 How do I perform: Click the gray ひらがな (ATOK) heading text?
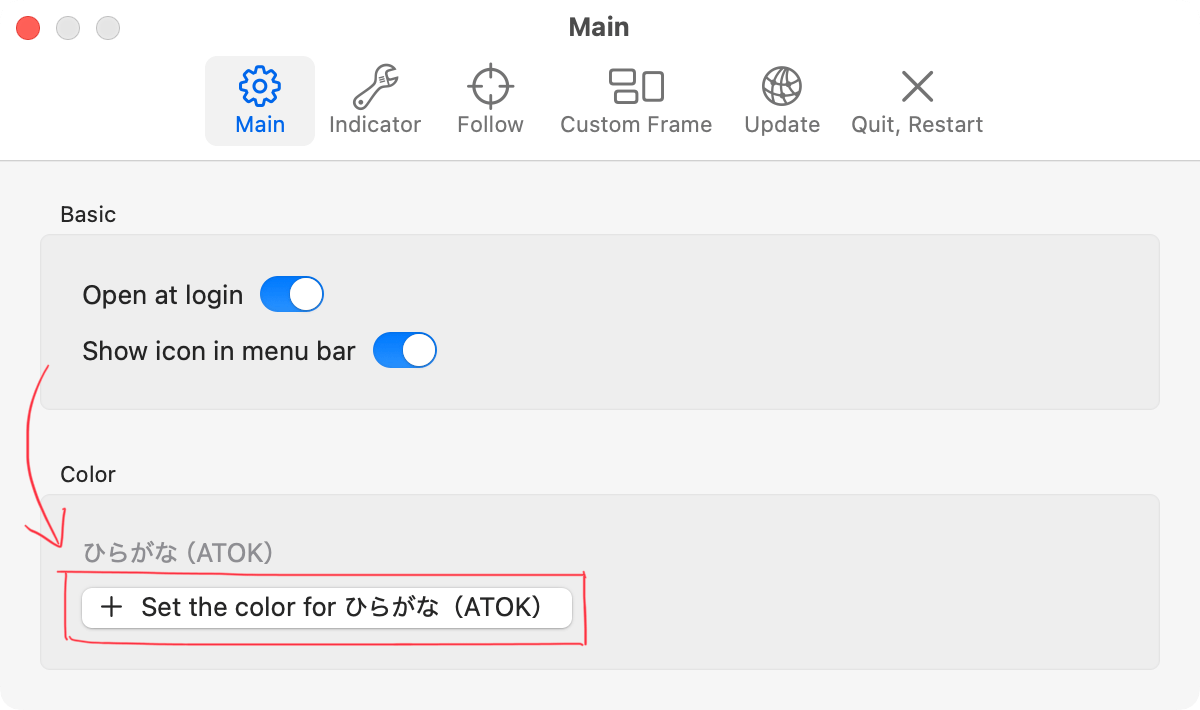[178, 552]
